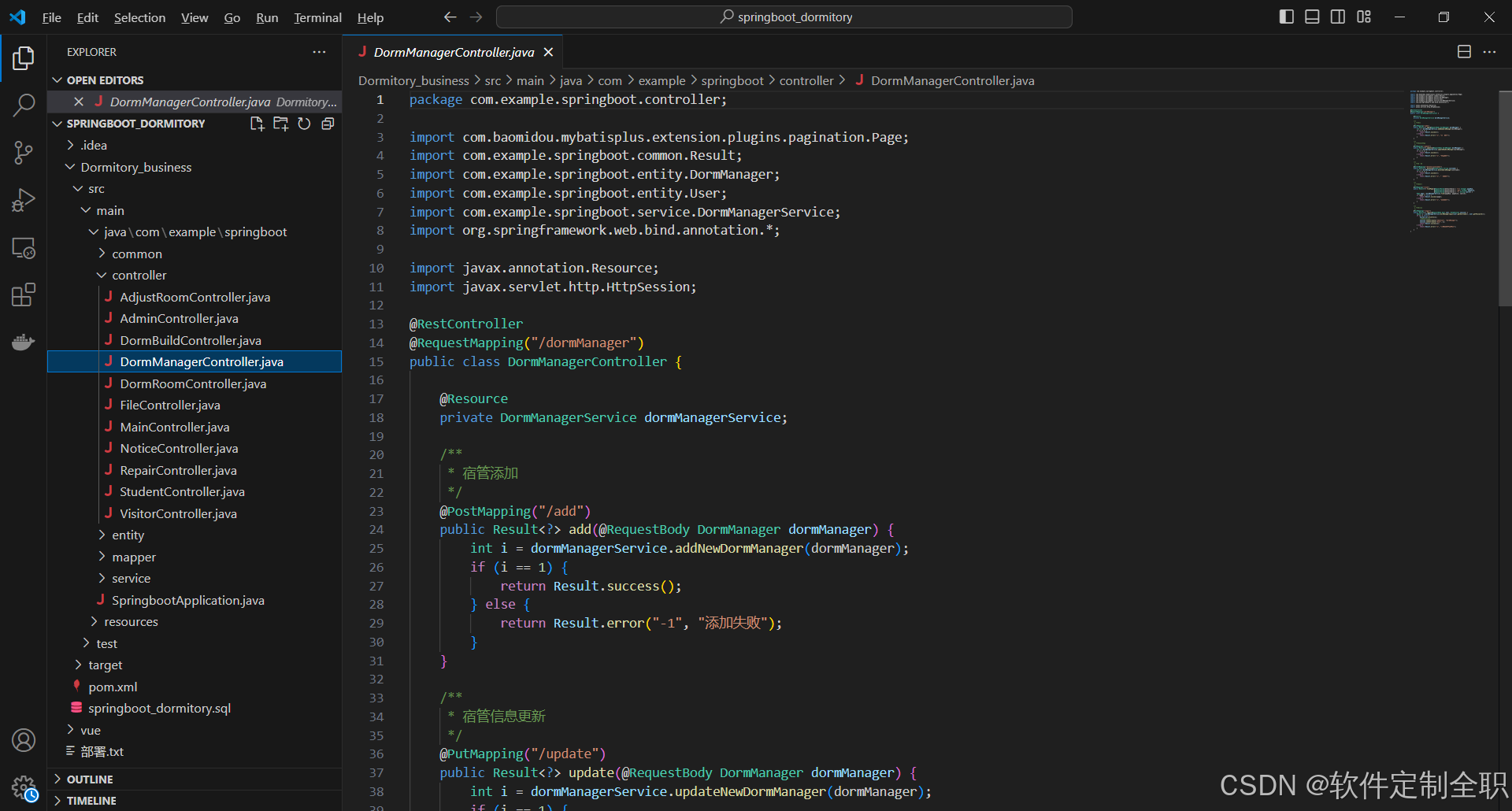This screenshot has width=1512, height=811.
Task: Select the DormManagerController.java editor tab
Action: pos(454,52)
